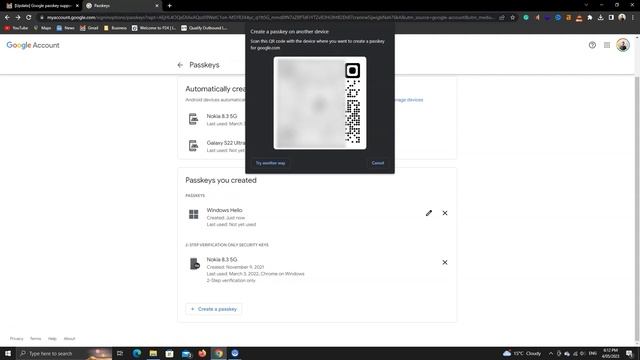Screen dimensions: 640x360
Task: Switch to the Google passkey support tab
Action: pos(41,6)
